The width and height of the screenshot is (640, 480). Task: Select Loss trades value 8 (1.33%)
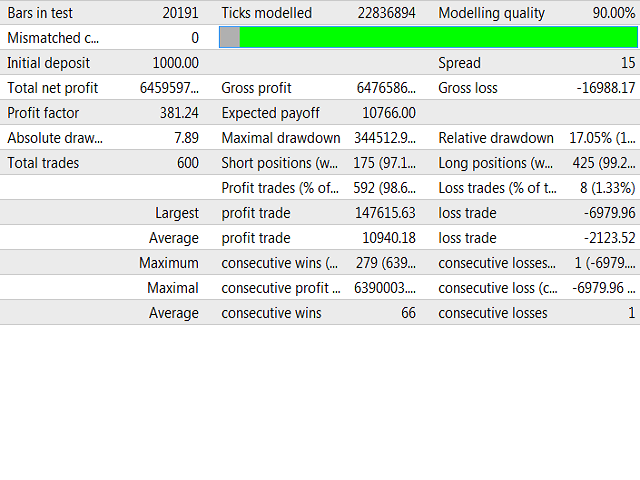[608, 188]
